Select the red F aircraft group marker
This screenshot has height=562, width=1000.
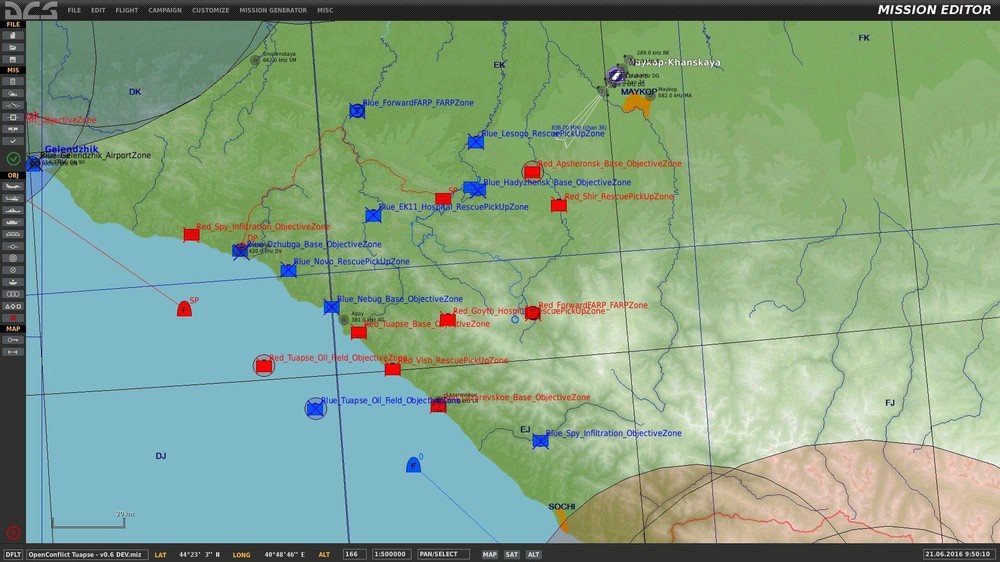pyautogui.click(x=184, y=309)
